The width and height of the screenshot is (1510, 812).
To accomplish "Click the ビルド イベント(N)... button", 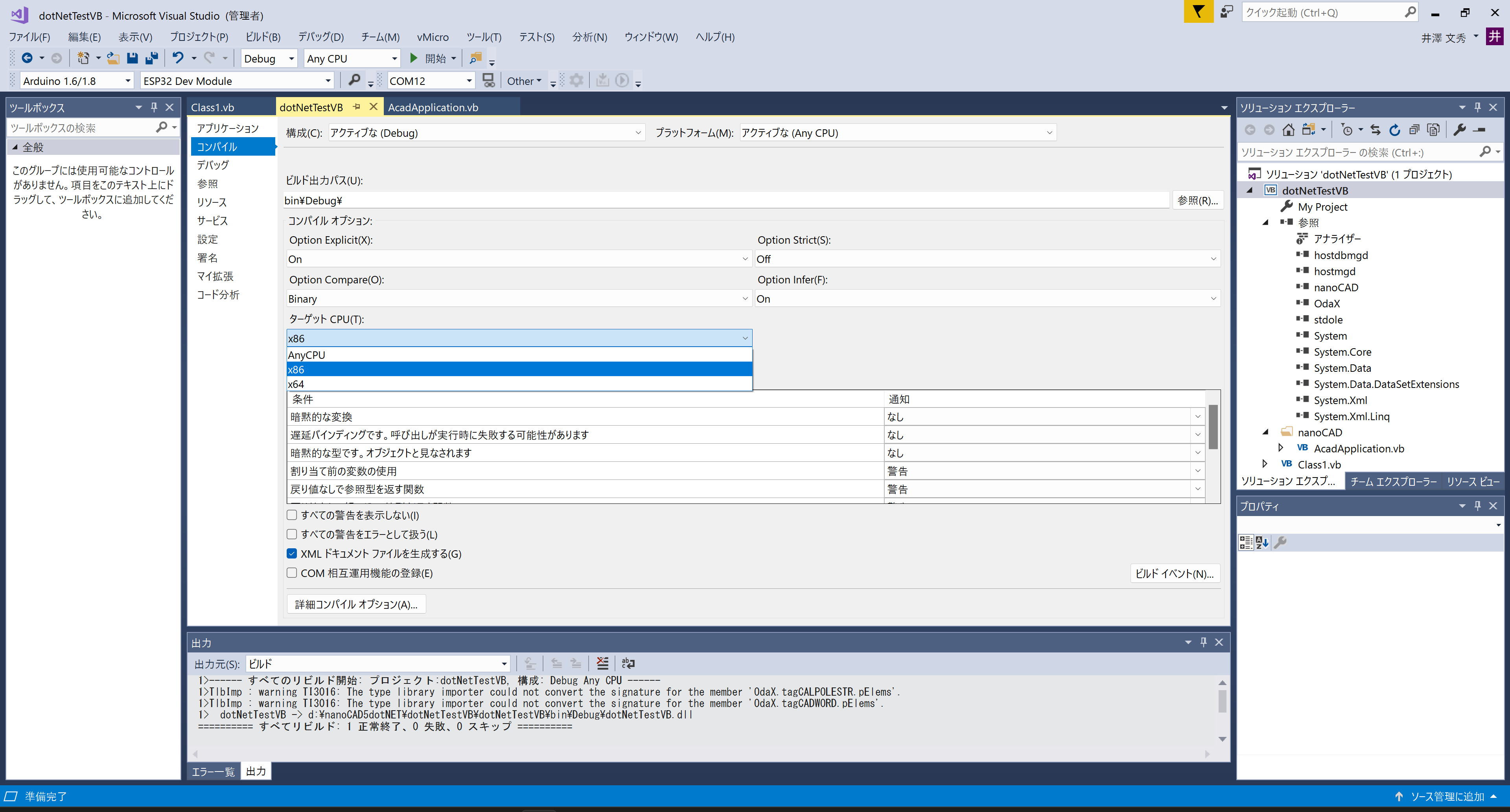I will 1175,573.
